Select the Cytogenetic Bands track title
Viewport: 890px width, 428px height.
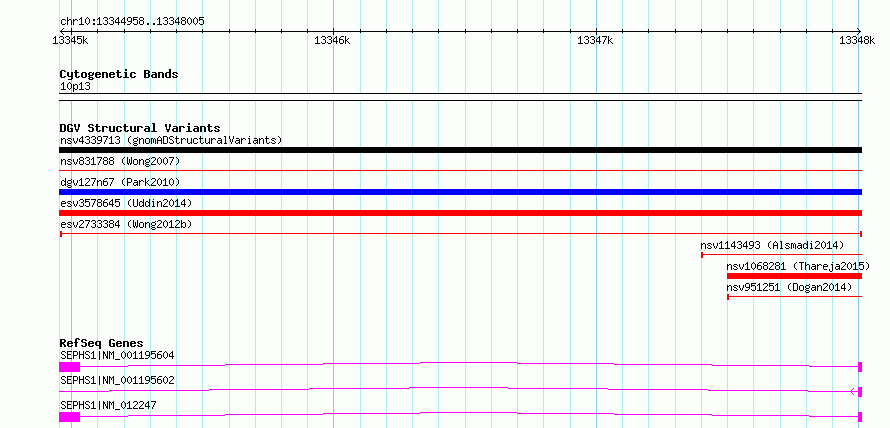119,74
